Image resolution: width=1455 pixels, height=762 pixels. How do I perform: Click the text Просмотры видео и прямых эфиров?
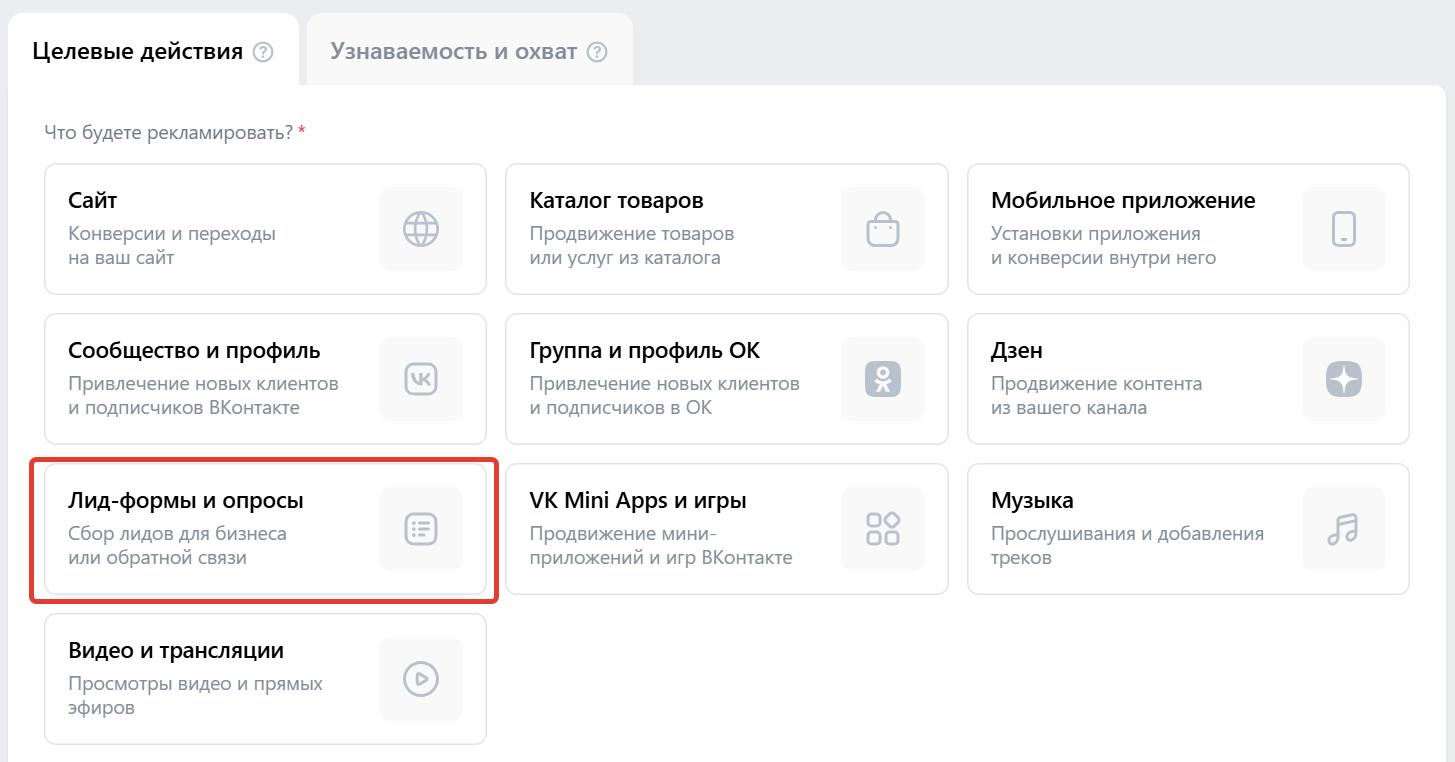point(195,696)
